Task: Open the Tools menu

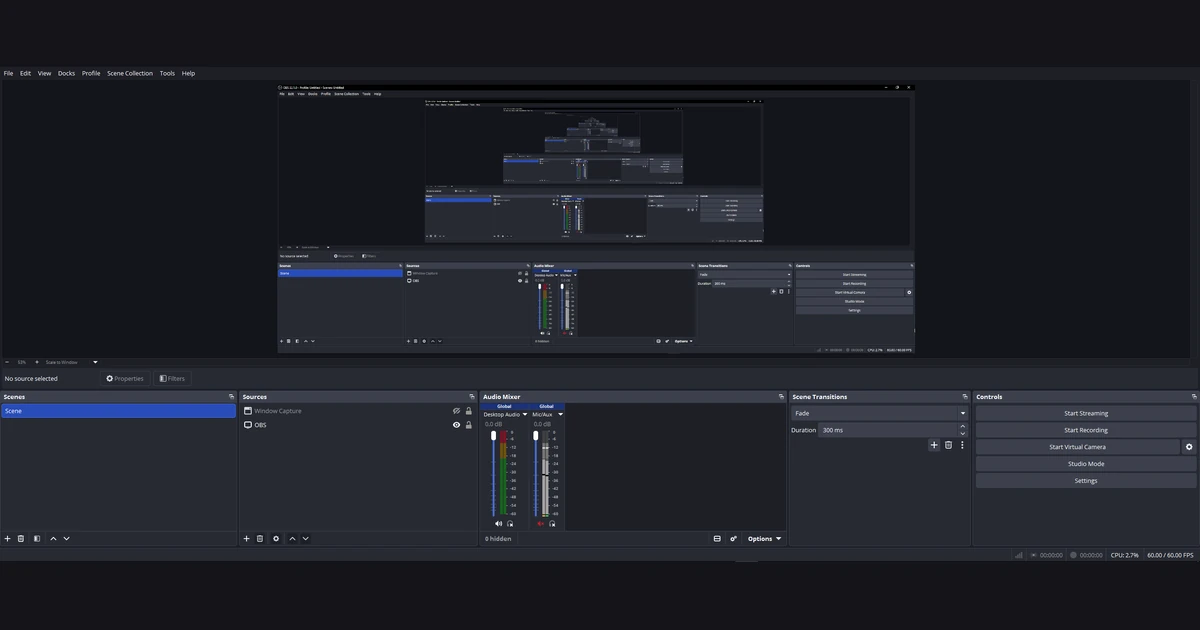Action: coord(167,73)
